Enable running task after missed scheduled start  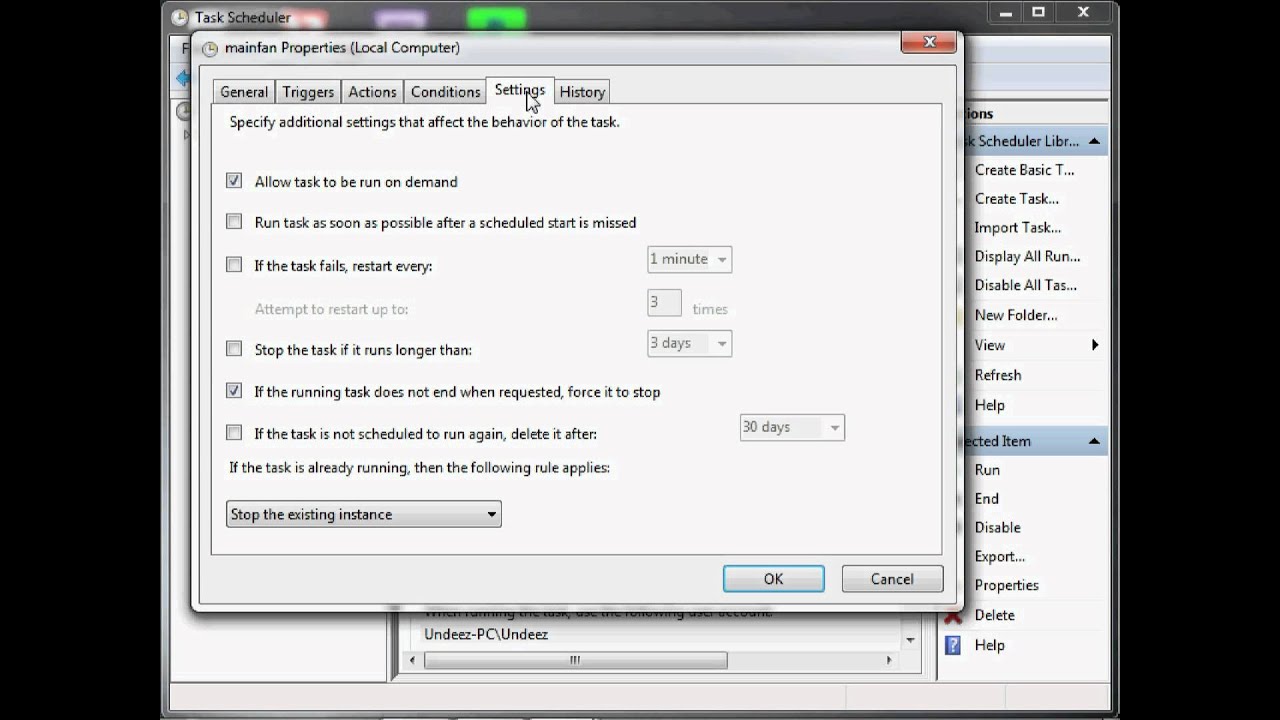coord(233,222)
